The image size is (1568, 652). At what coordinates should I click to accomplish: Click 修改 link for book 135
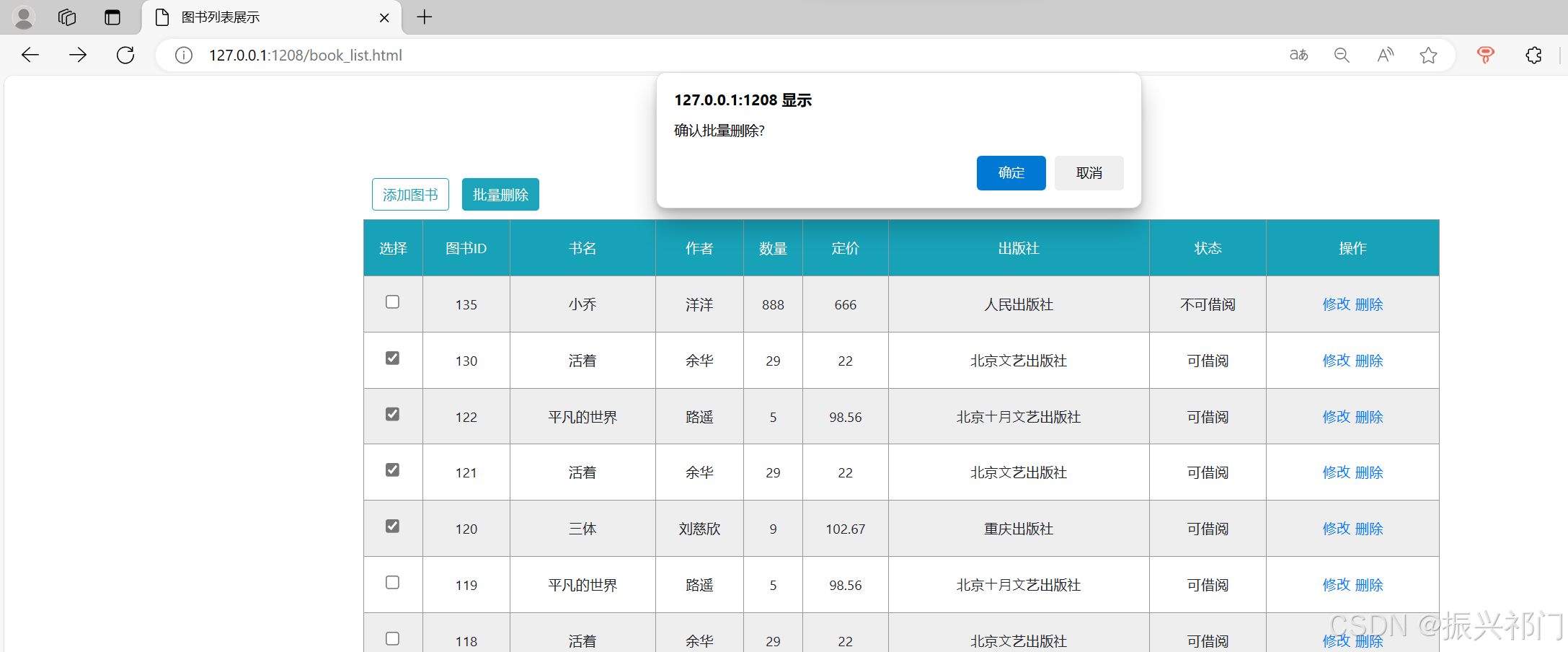point(1336,304)
